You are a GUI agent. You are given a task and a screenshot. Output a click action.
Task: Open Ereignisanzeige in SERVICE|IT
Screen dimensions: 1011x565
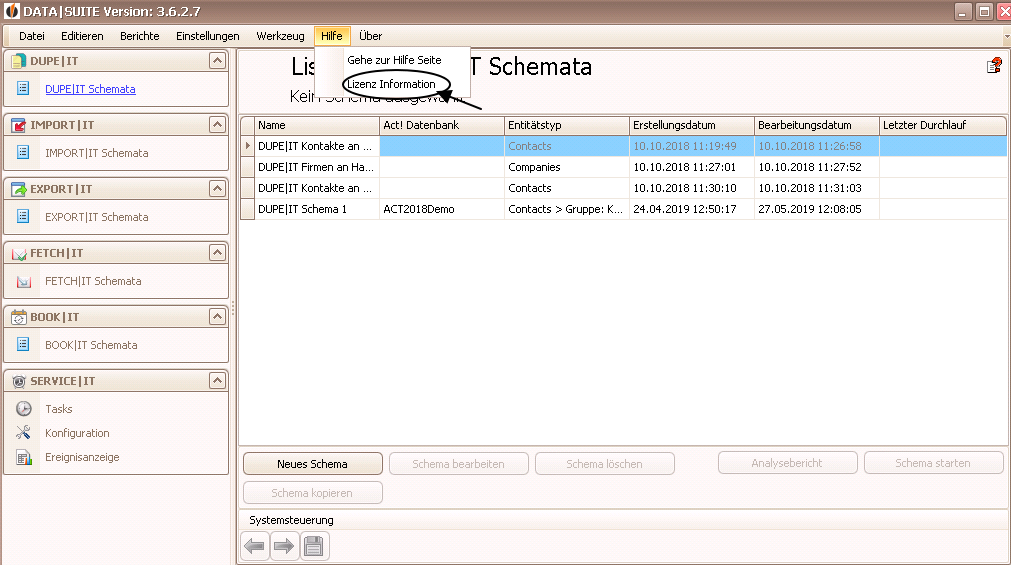pyautogui.click(x=82, y=457)
